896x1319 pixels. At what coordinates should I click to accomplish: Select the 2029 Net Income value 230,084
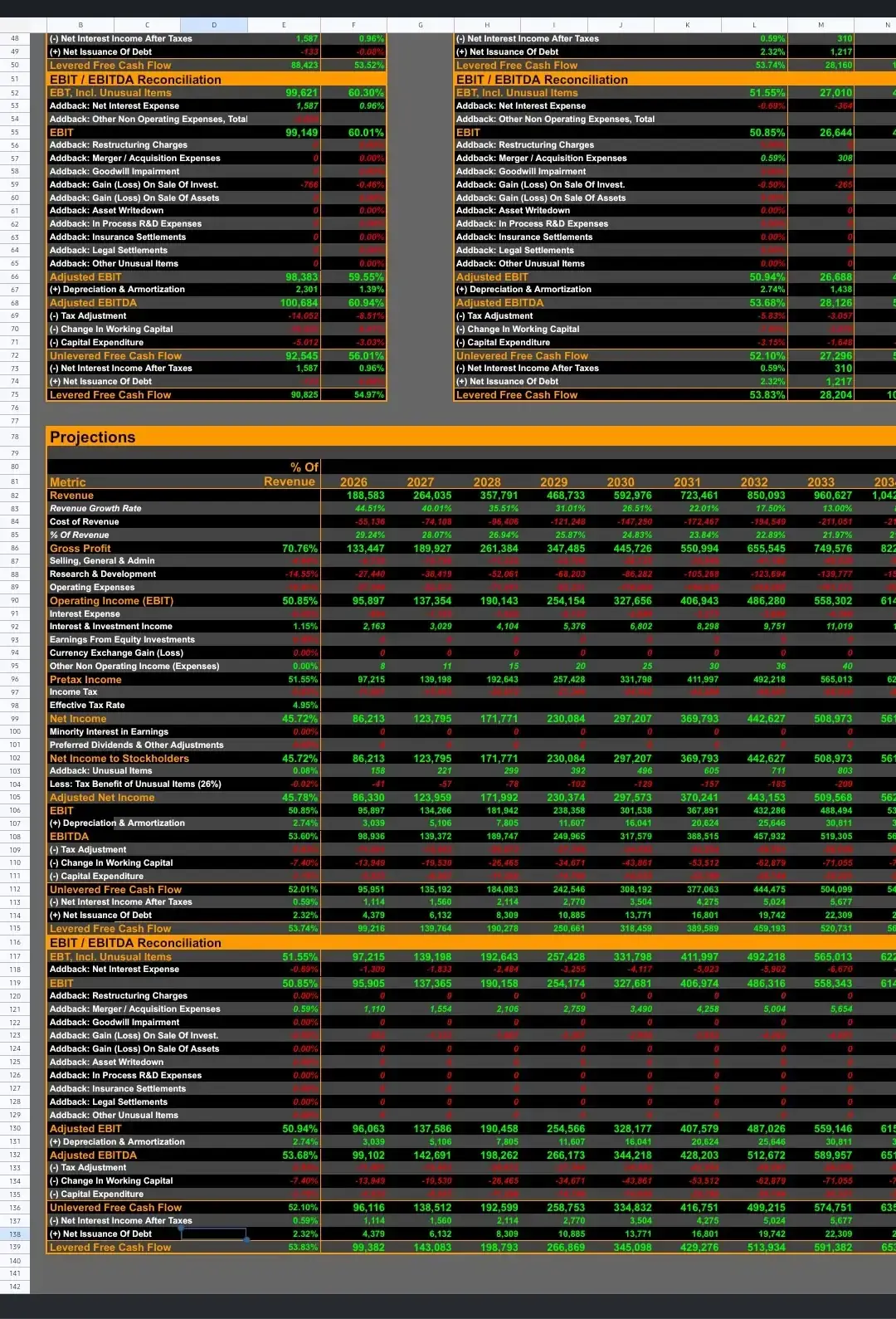[x=565, y=719]
